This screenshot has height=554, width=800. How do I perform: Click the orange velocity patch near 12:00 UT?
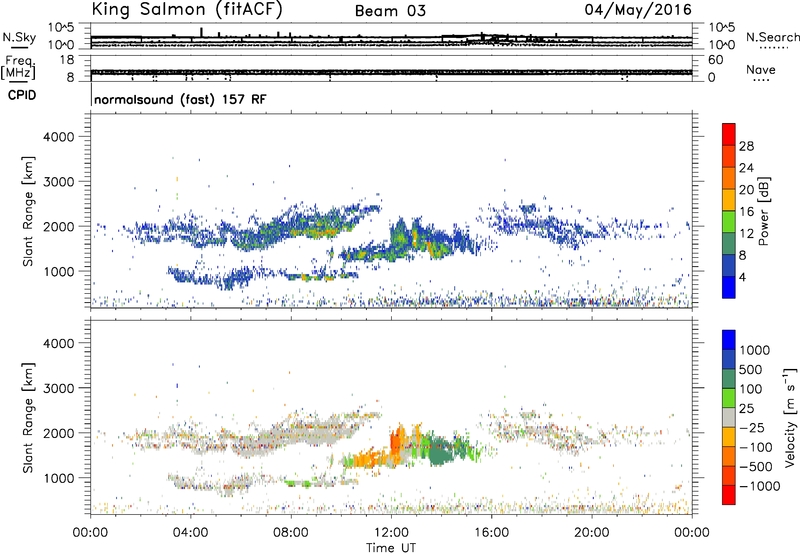[396, 441]
